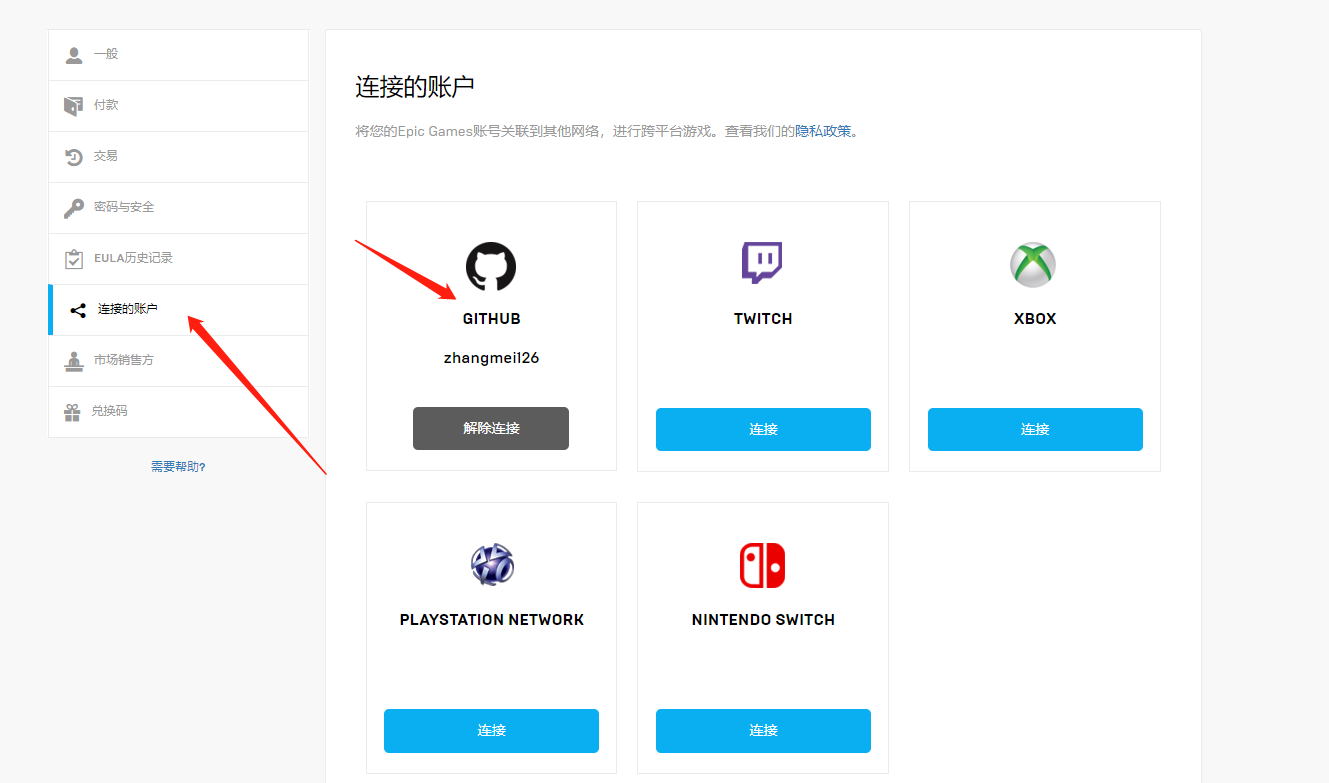
Task: Disconnect GitHub with the 解除连接 button
Action: (x=491, y=428)
